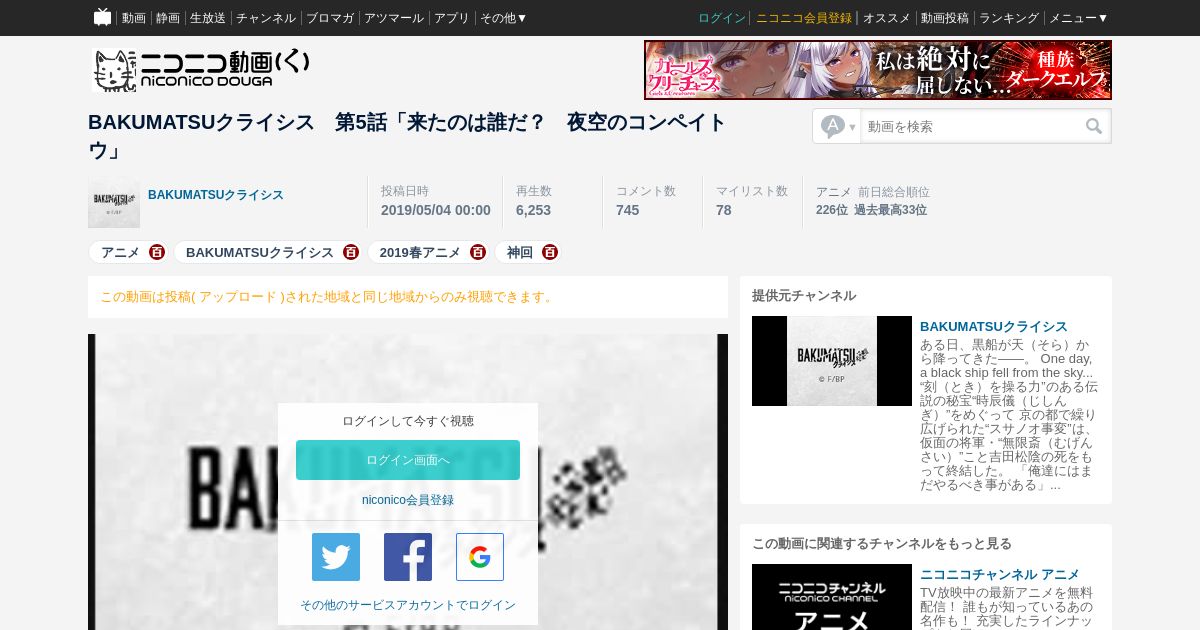Image resolution: width=1200 pixels, height=630 pixels.
Task: Open dictionary icon beside 2019春アニメ tag
Action: coord(478,252)
